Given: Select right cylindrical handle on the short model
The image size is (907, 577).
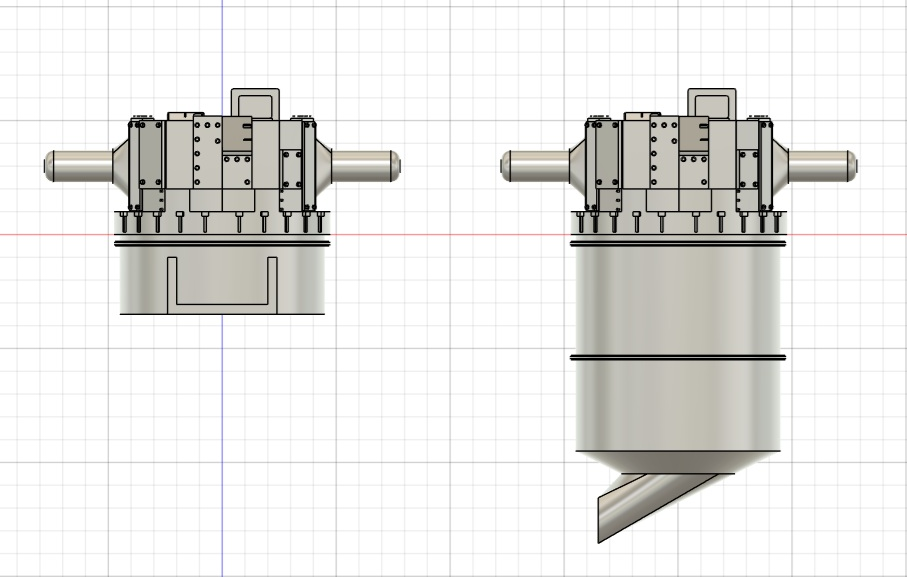Looking at the screenshot, I should point(365,165).
